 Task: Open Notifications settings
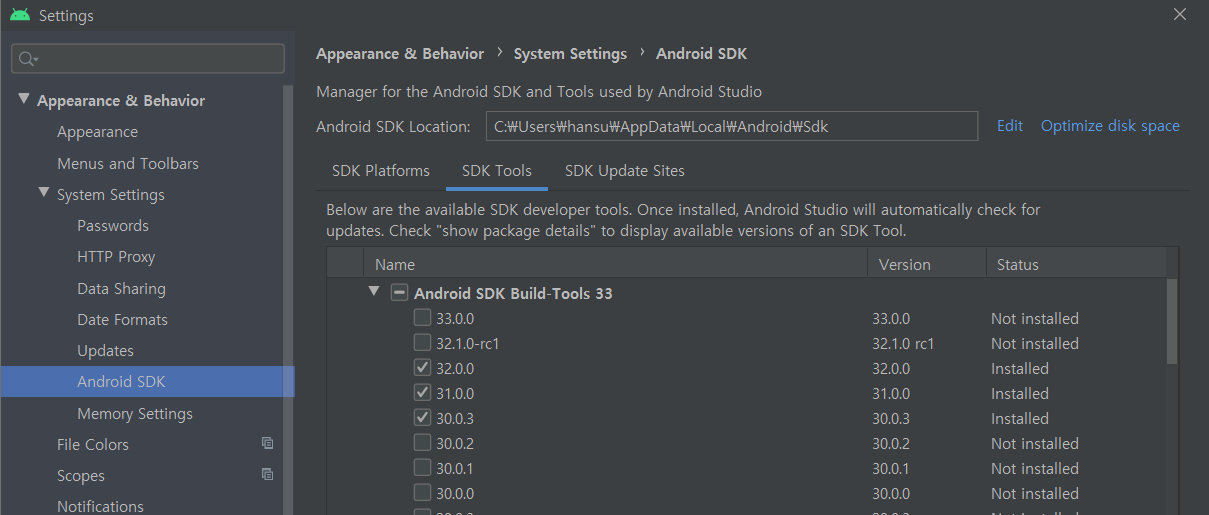[100, 506]
